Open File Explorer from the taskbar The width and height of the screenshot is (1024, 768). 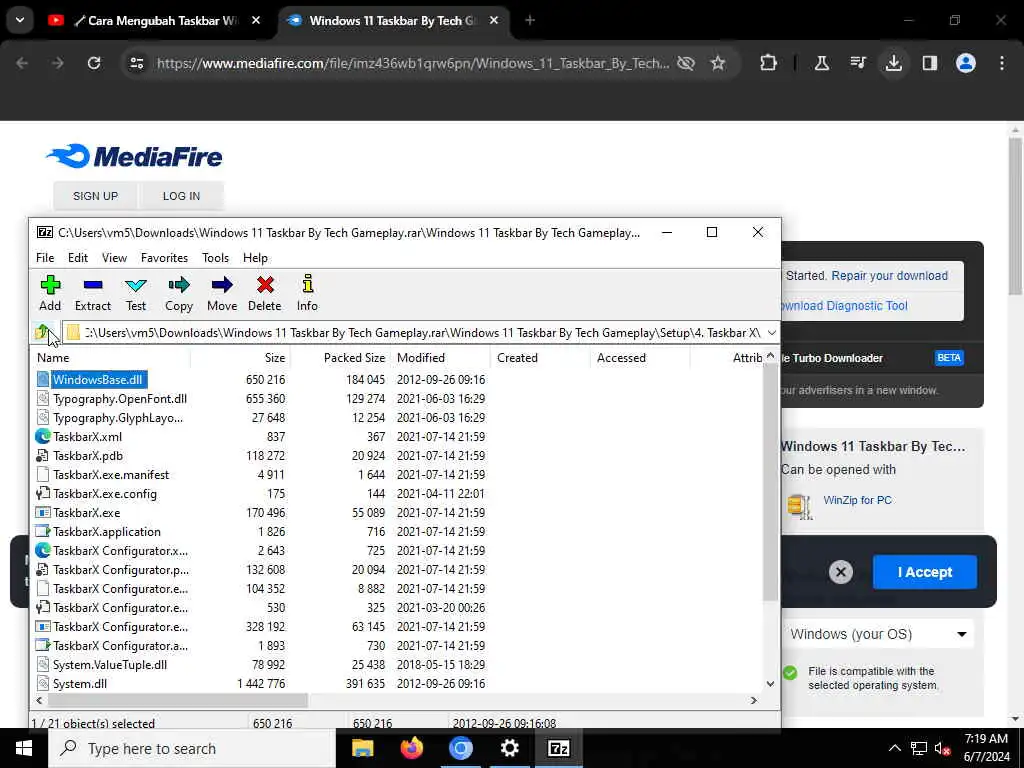pyautogui.click(x=362, y=748)
